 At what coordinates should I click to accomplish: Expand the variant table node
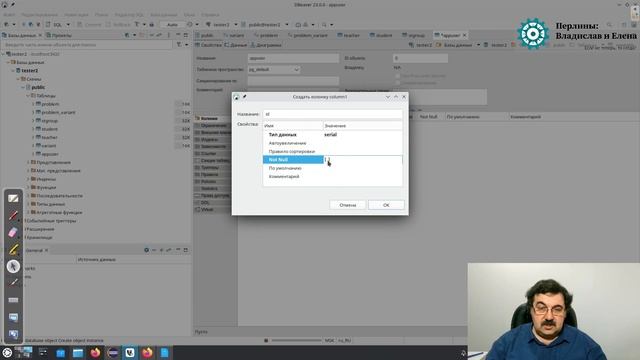click(x=33, y=146)
